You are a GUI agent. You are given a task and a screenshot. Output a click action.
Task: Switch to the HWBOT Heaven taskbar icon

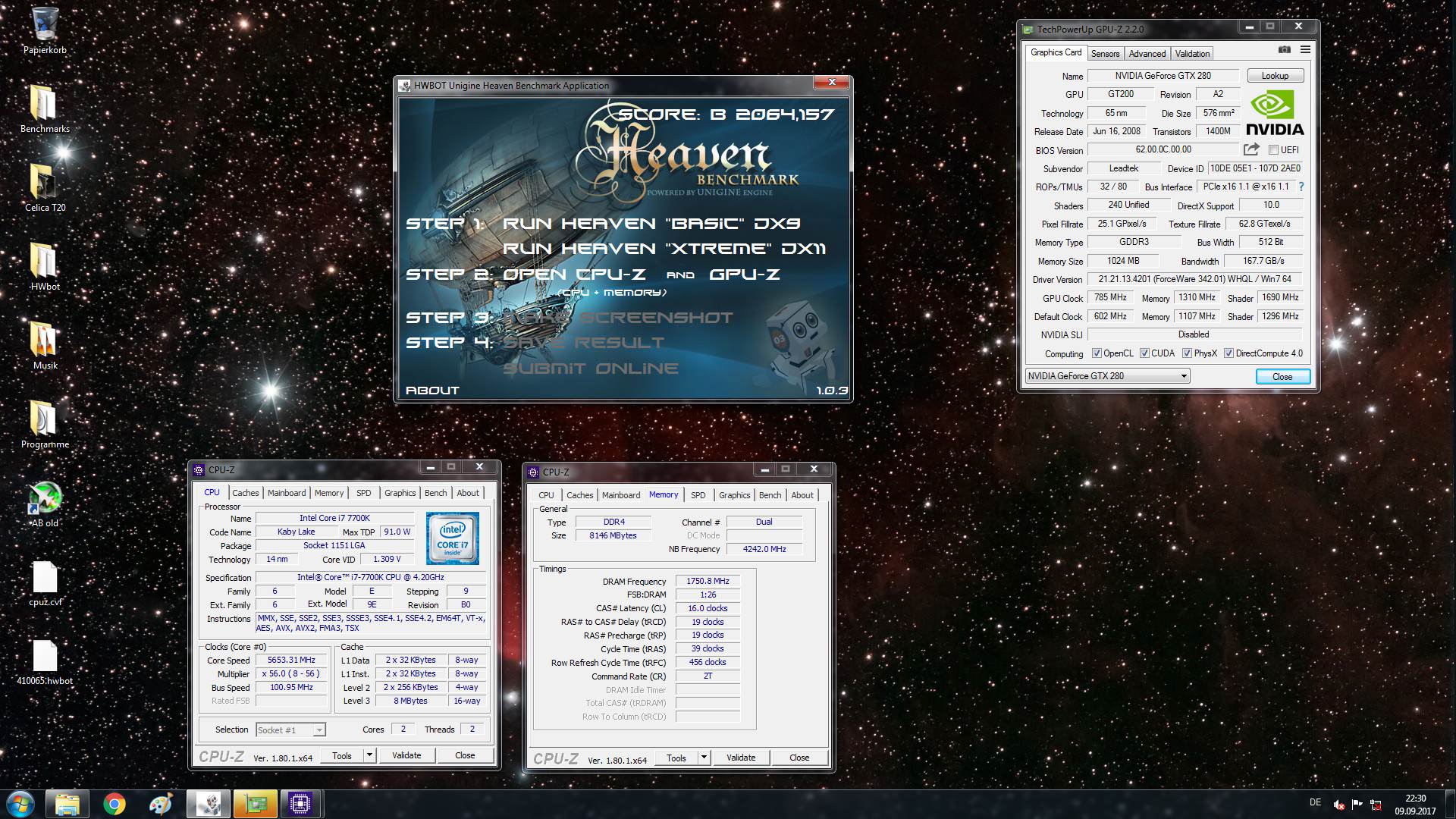208,804
